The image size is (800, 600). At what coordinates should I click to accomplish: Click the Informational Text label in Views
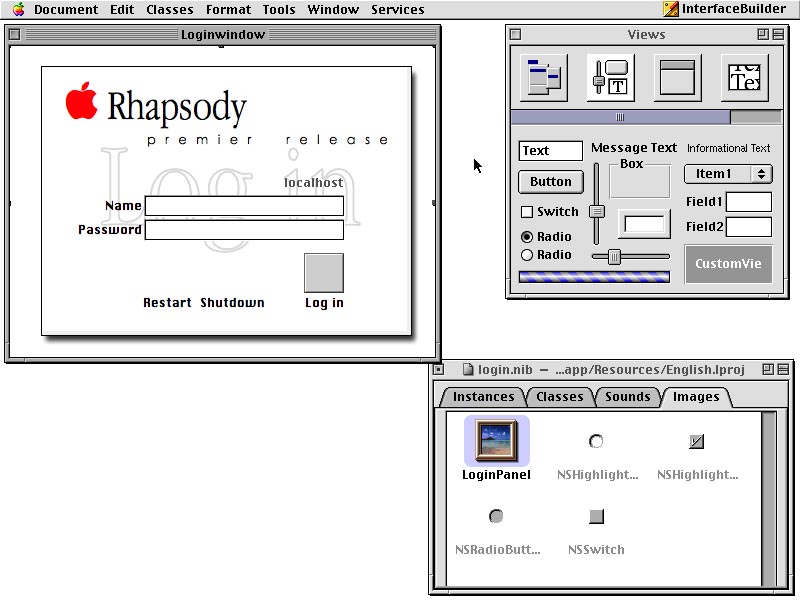tap(728, 148)
